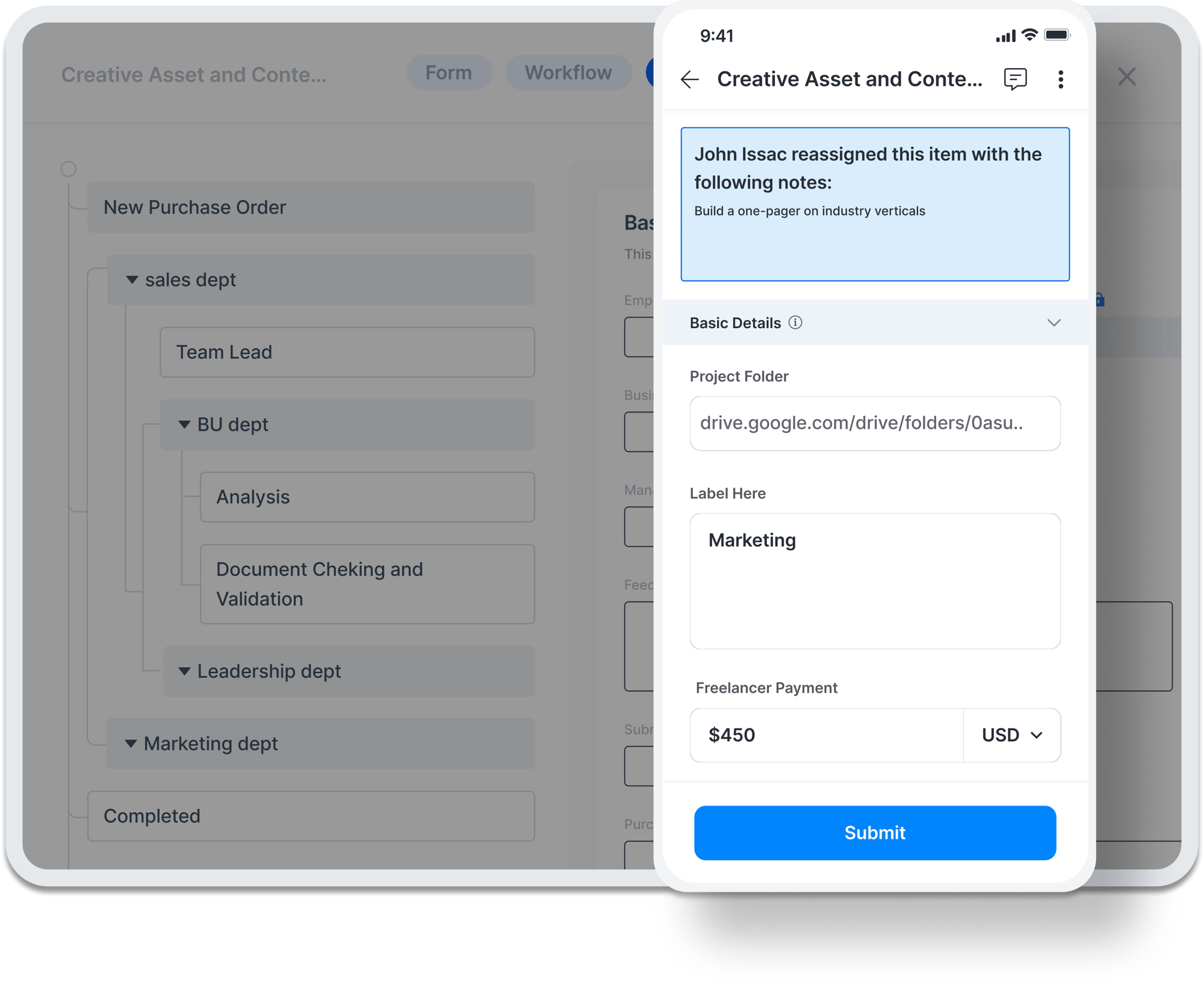This screenshot has width=1204, height=988.
Task: Click the close X icon on desktop
Action: point(1127,76)
